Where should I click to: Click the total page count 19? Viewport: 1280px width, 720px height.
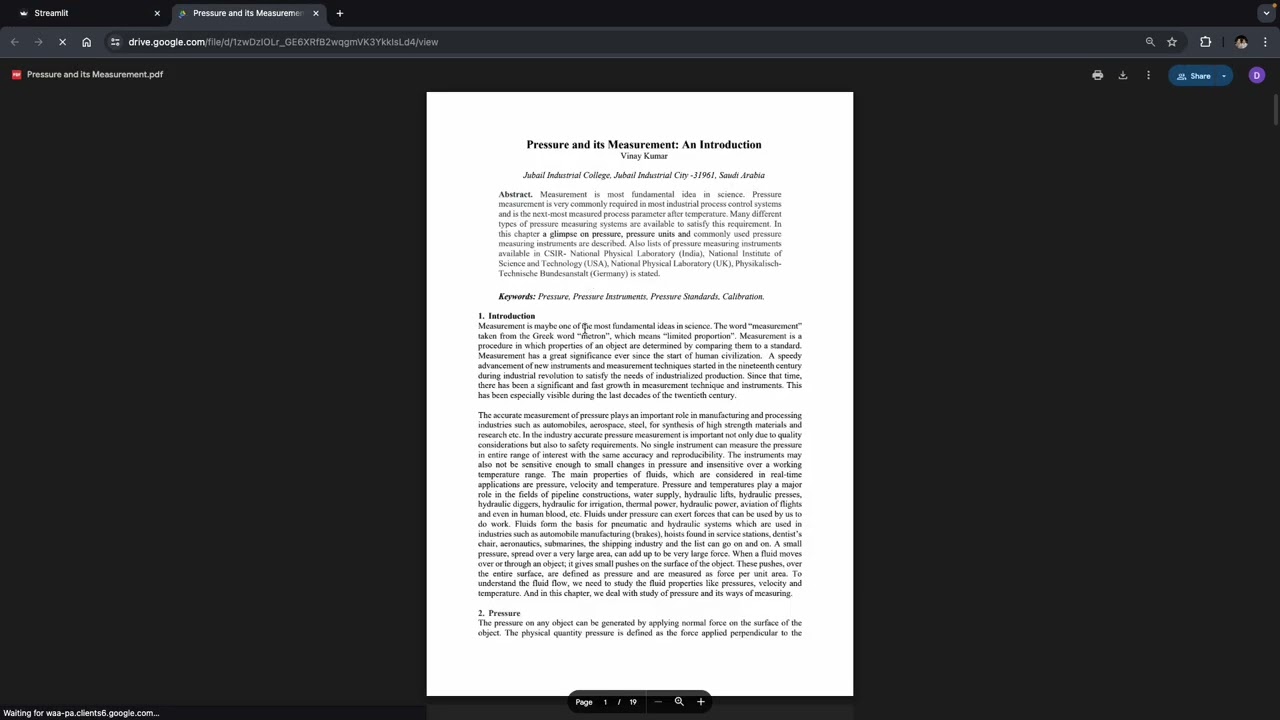[632, 702]
